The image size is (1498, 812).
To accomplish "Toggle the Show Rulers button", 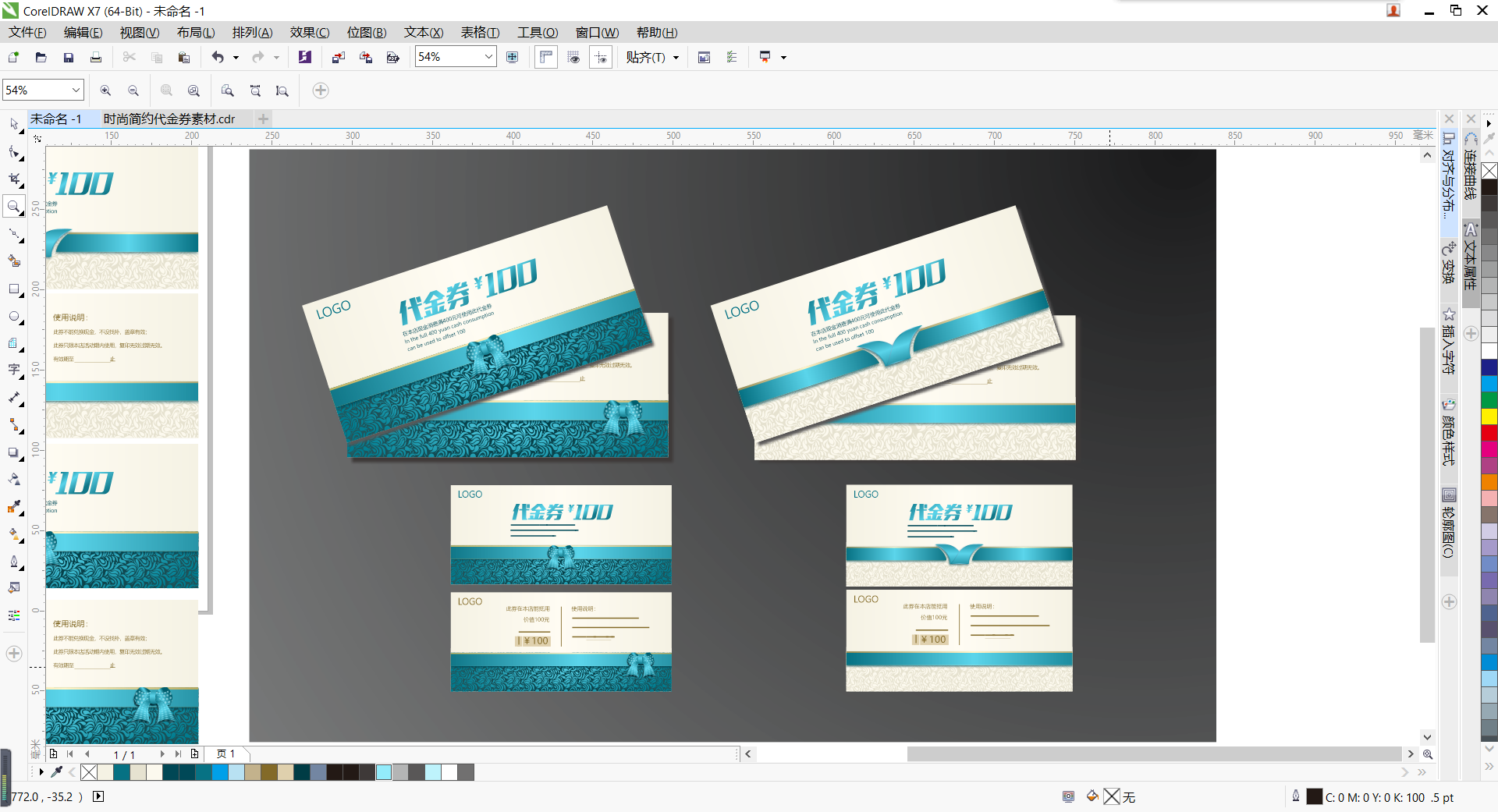I will click(546, 57).
